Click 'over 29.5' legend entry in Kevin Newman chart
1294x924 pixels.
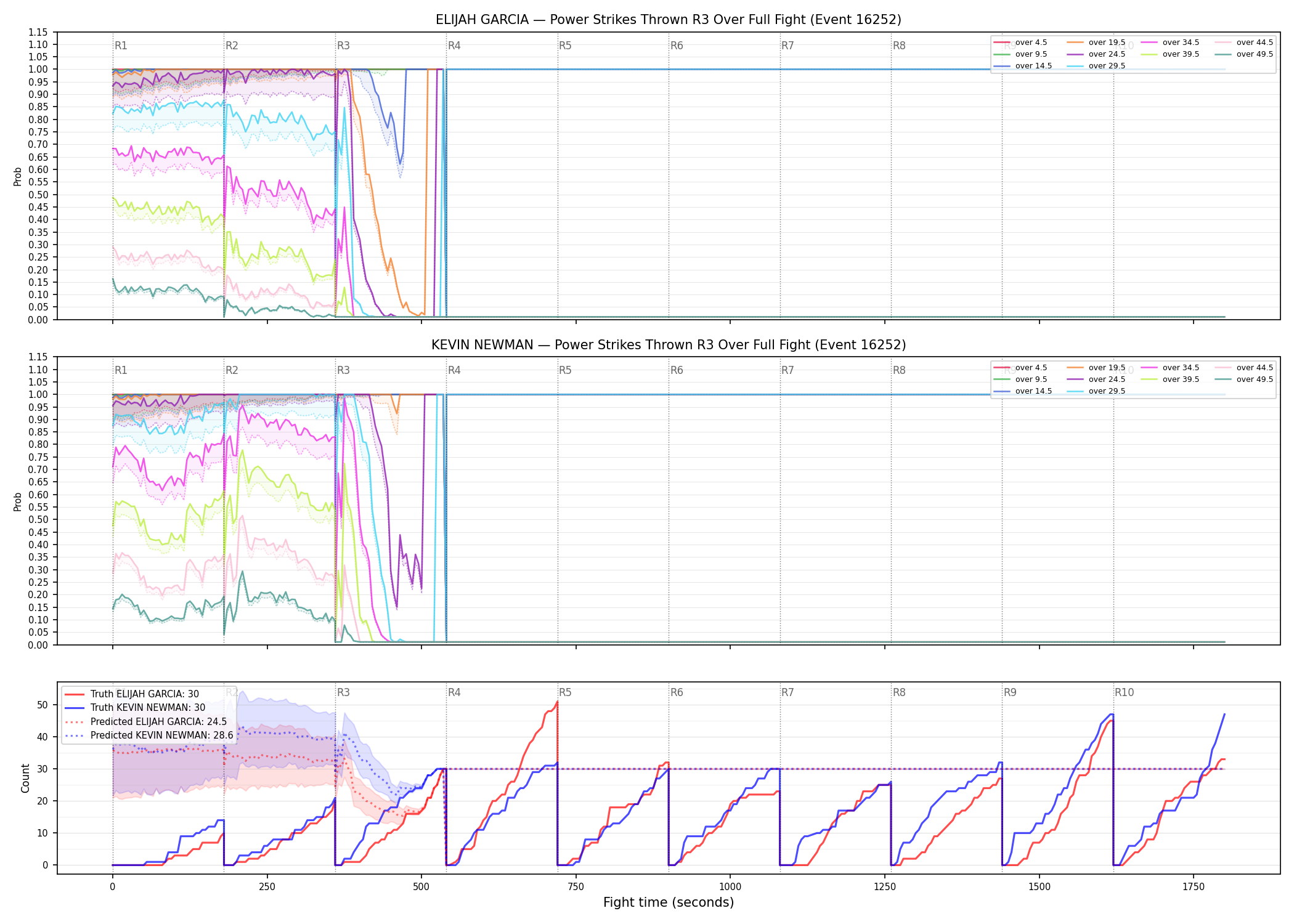click(x=1096, y=391)
